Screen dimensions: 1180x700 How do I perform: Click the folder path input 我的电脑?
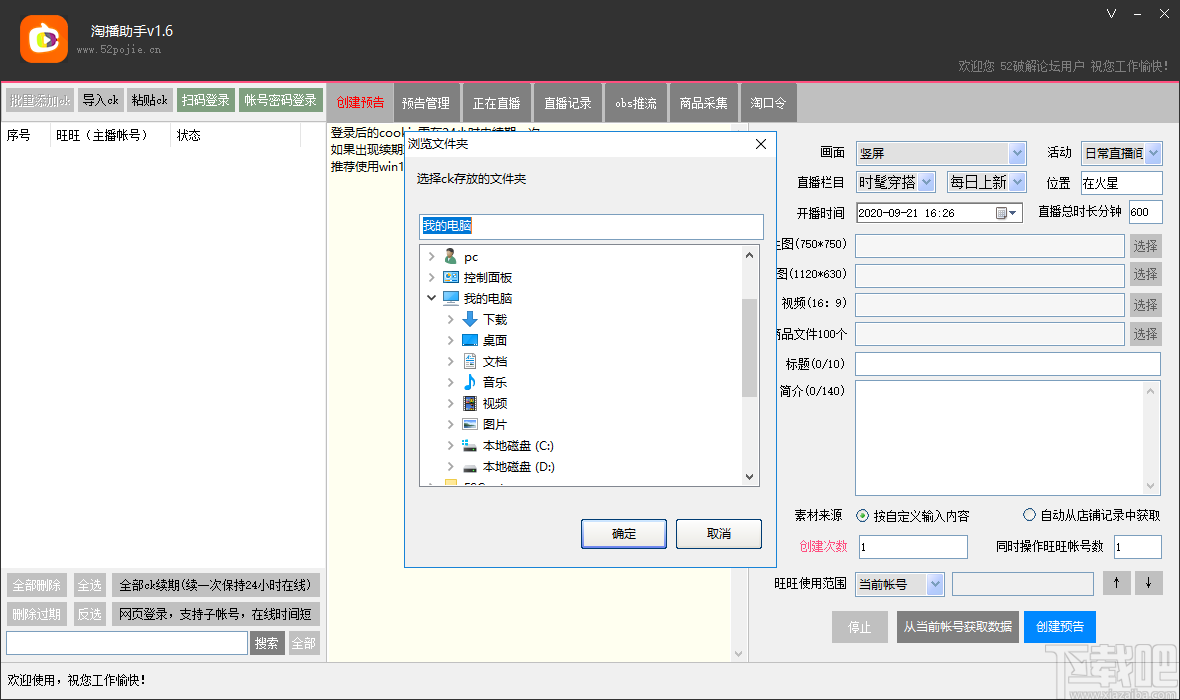pos(592,226)
